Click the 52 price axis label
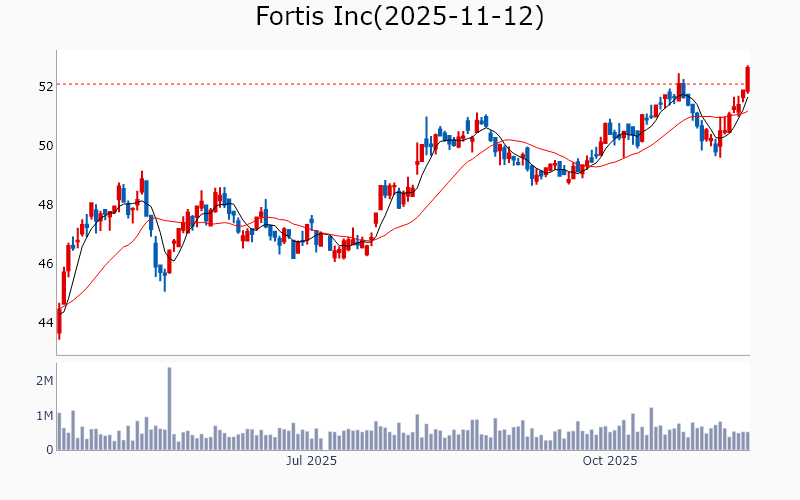Screen dimensions: 800x500 pyautogui.click(x=45, y=87)
